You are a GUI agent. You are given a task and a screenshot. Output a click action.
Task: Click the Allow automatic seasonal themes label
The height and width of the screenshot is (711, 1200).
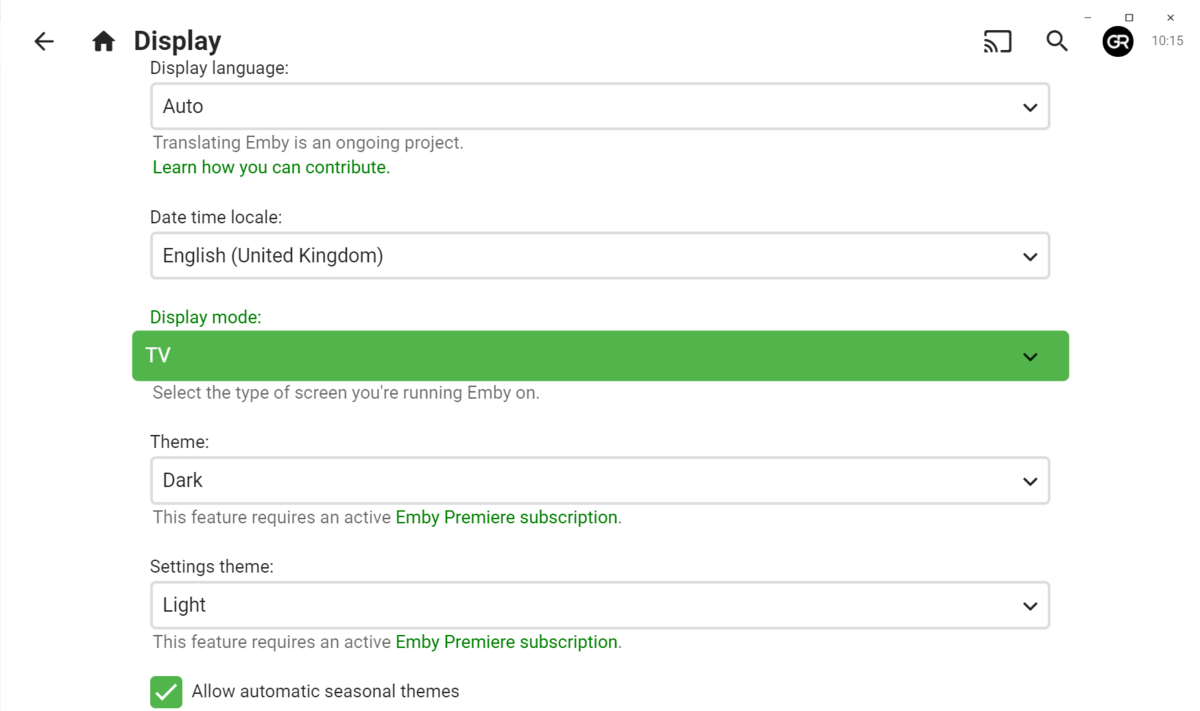pos(325,691)
